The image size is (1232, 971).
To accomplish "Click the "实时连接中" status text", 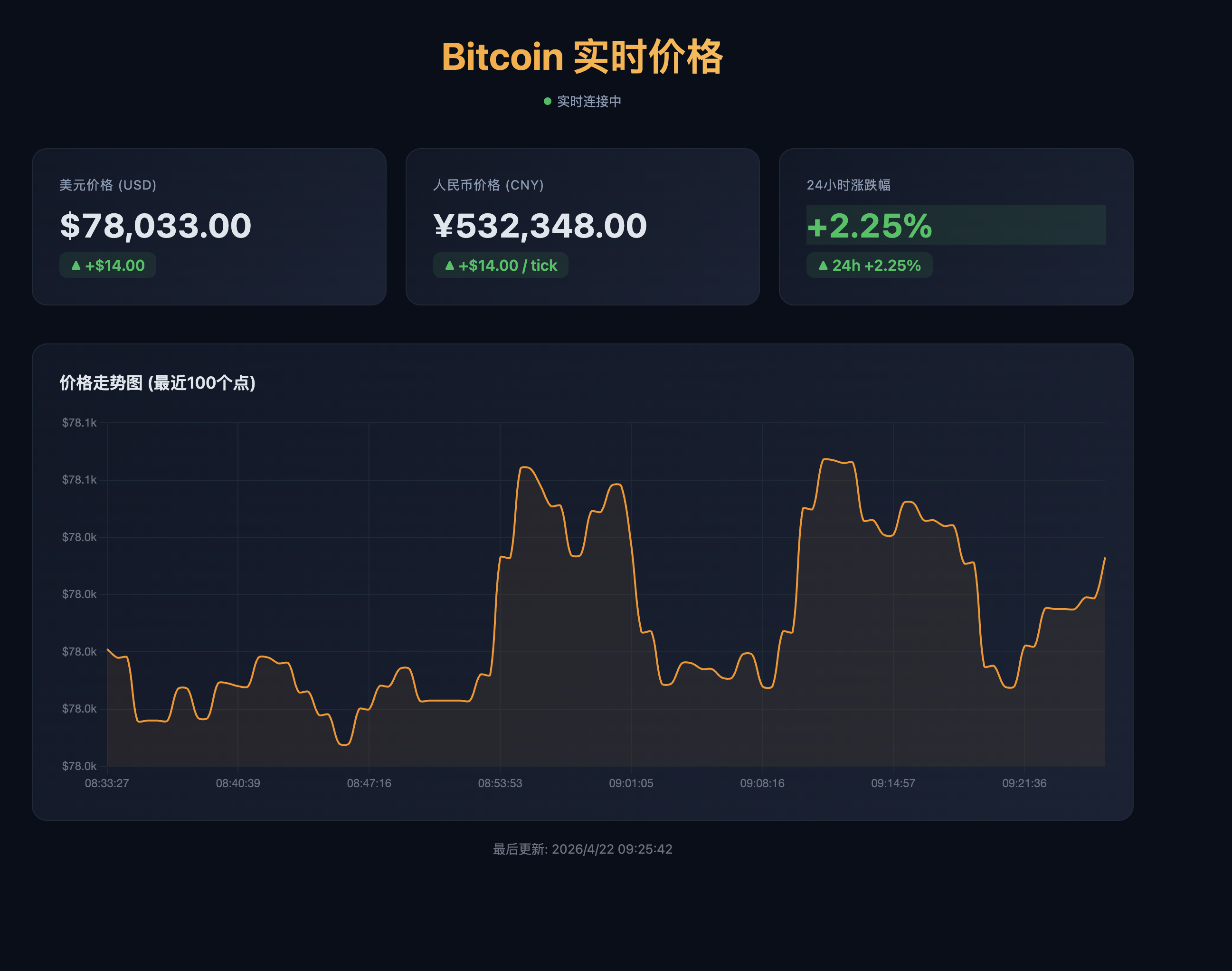I will click(589, 101).
